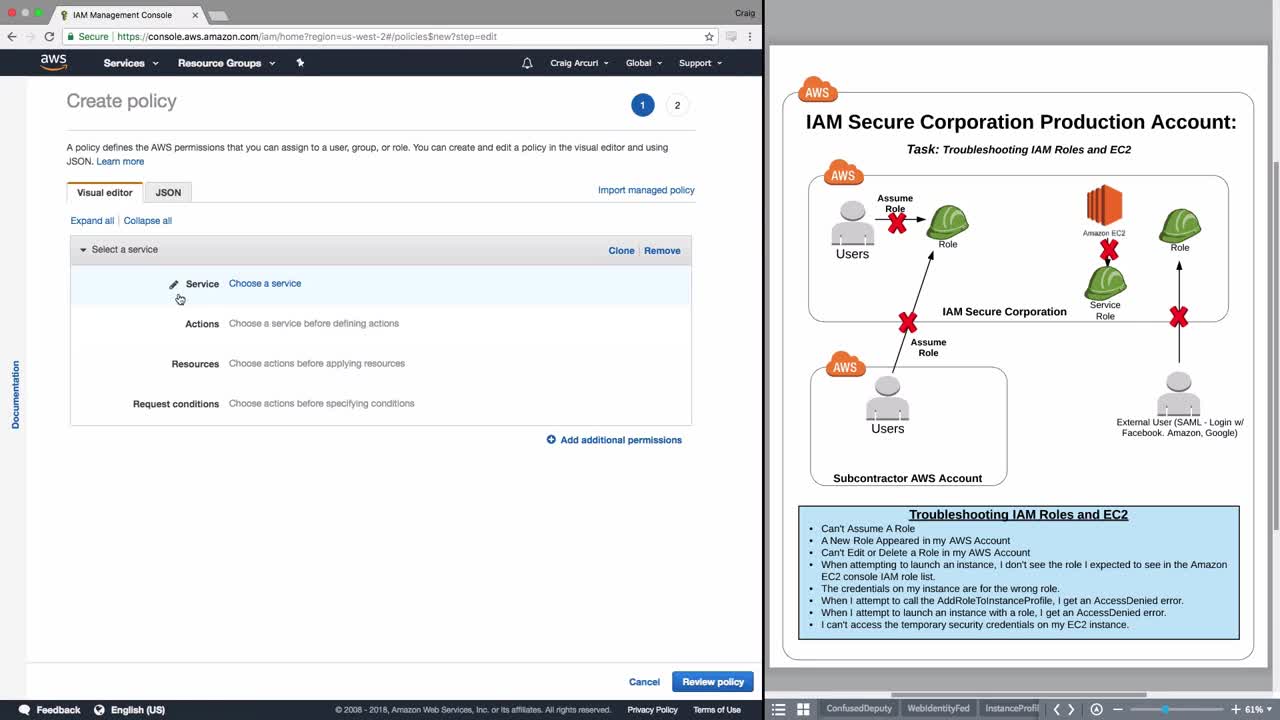
Task: Click the cast extension icon in Chrome toolbar
Action: pyautogui.click(x=731, y=36)
